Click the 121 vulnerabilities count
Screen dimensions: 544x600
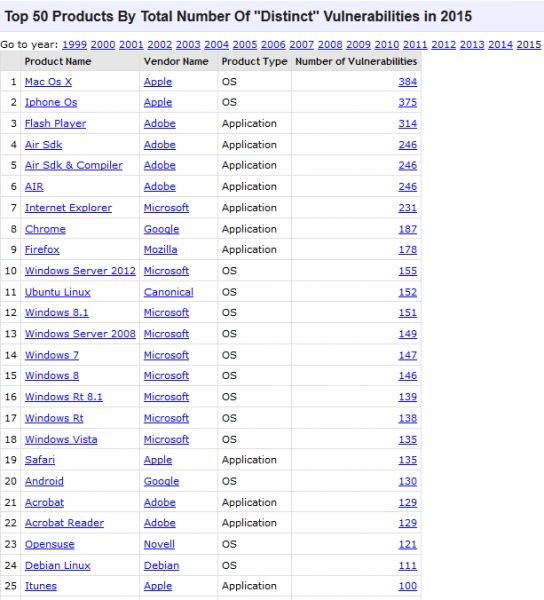point(408,545)
